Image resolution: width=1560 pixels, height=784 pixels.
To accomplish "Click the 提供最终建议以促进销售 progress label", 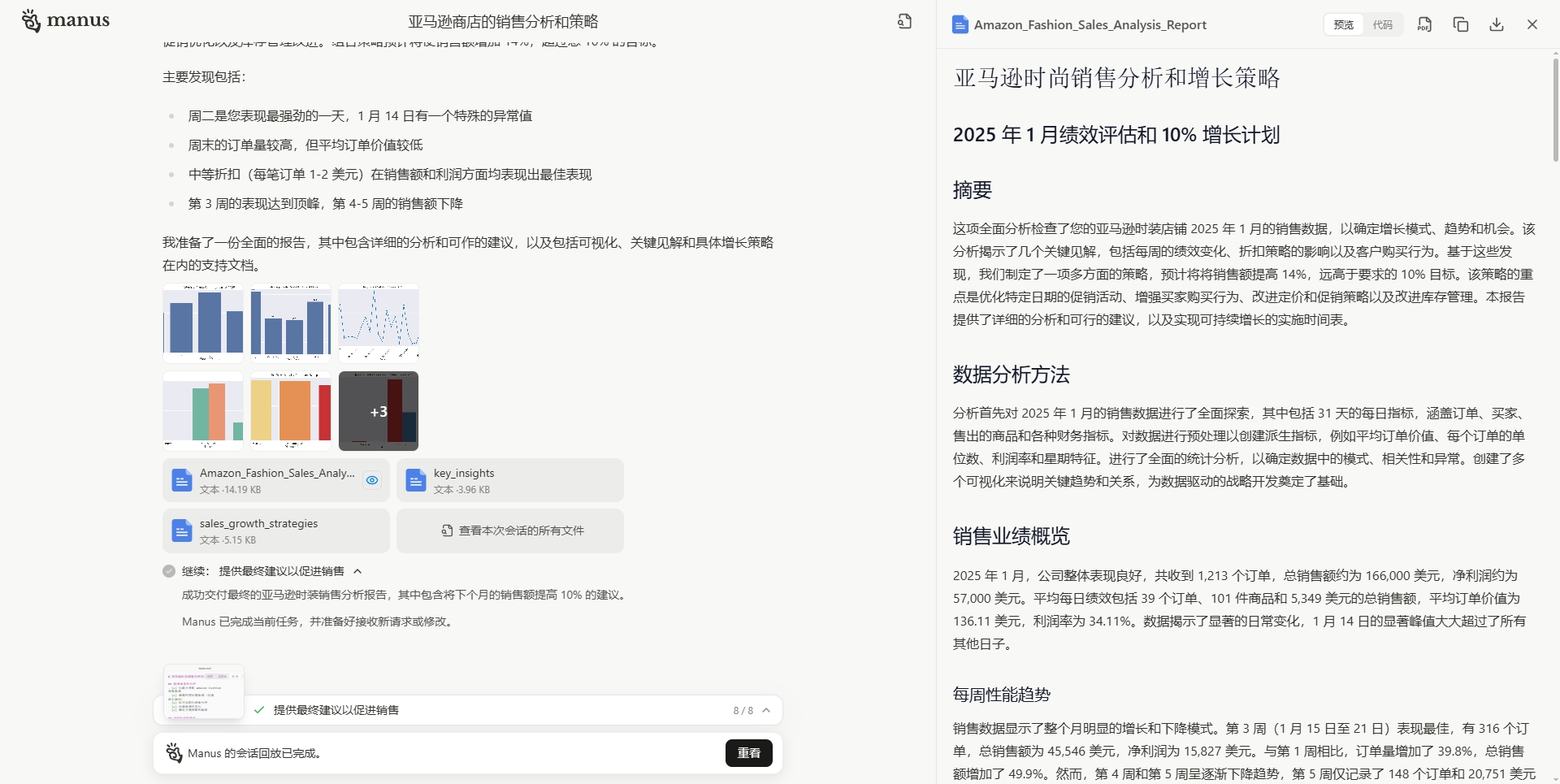I will pyautogui.click(x=336, y=710).
